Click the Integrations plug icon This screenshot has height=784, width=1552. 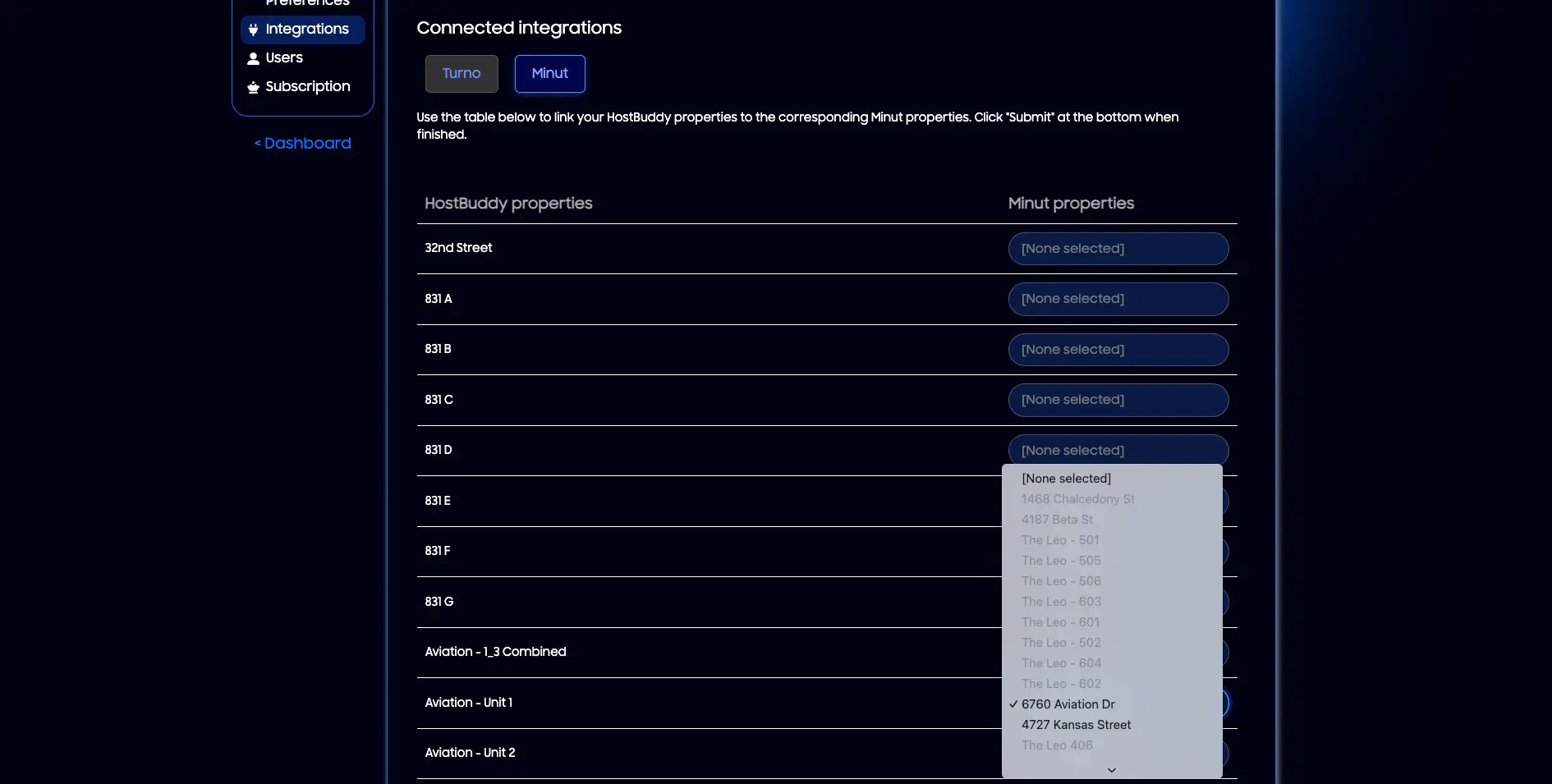253,30
